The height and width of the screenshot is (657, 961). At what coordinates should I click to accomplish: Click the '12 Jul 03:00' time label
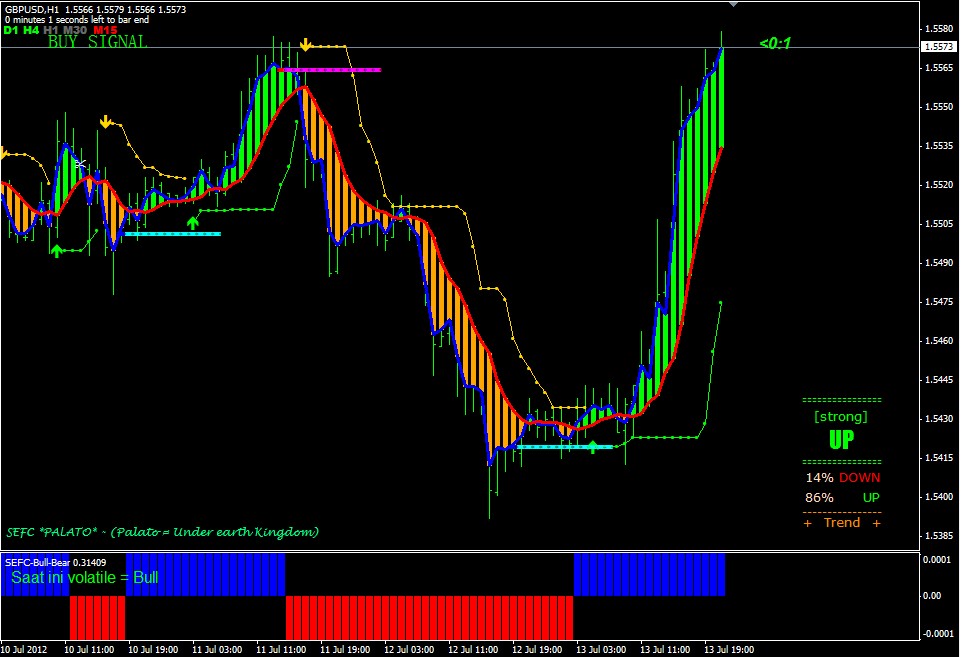tap(409, 649)
